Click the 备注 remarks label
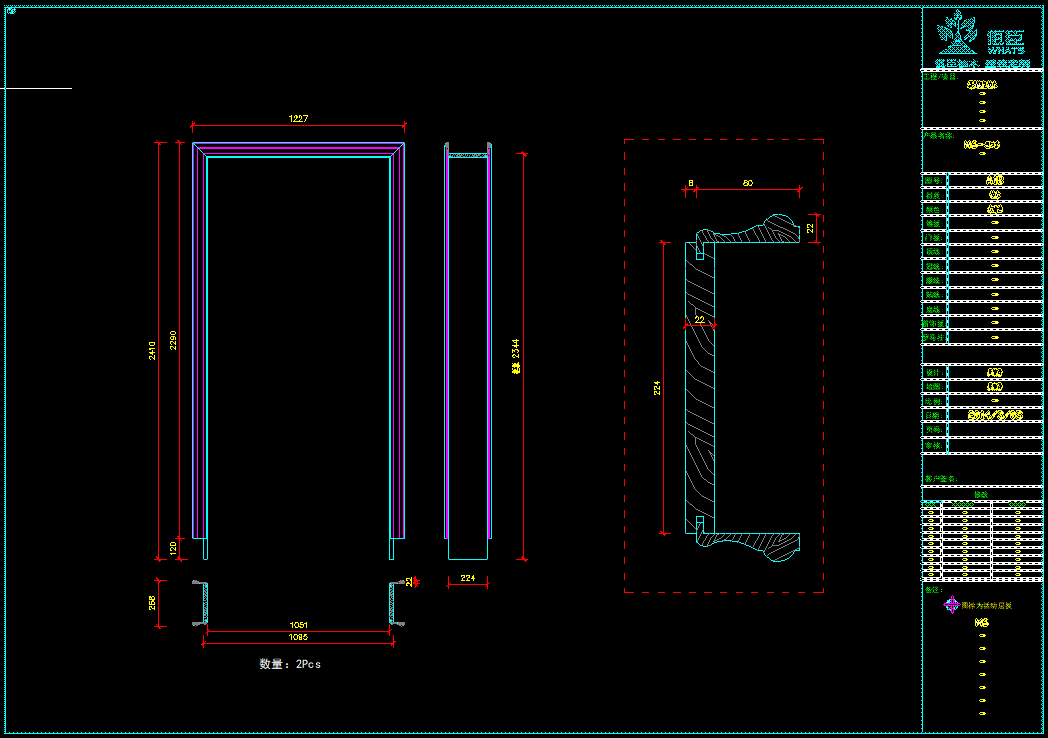The width and height of the screenshot is (1048, 738). pos(934,590)
